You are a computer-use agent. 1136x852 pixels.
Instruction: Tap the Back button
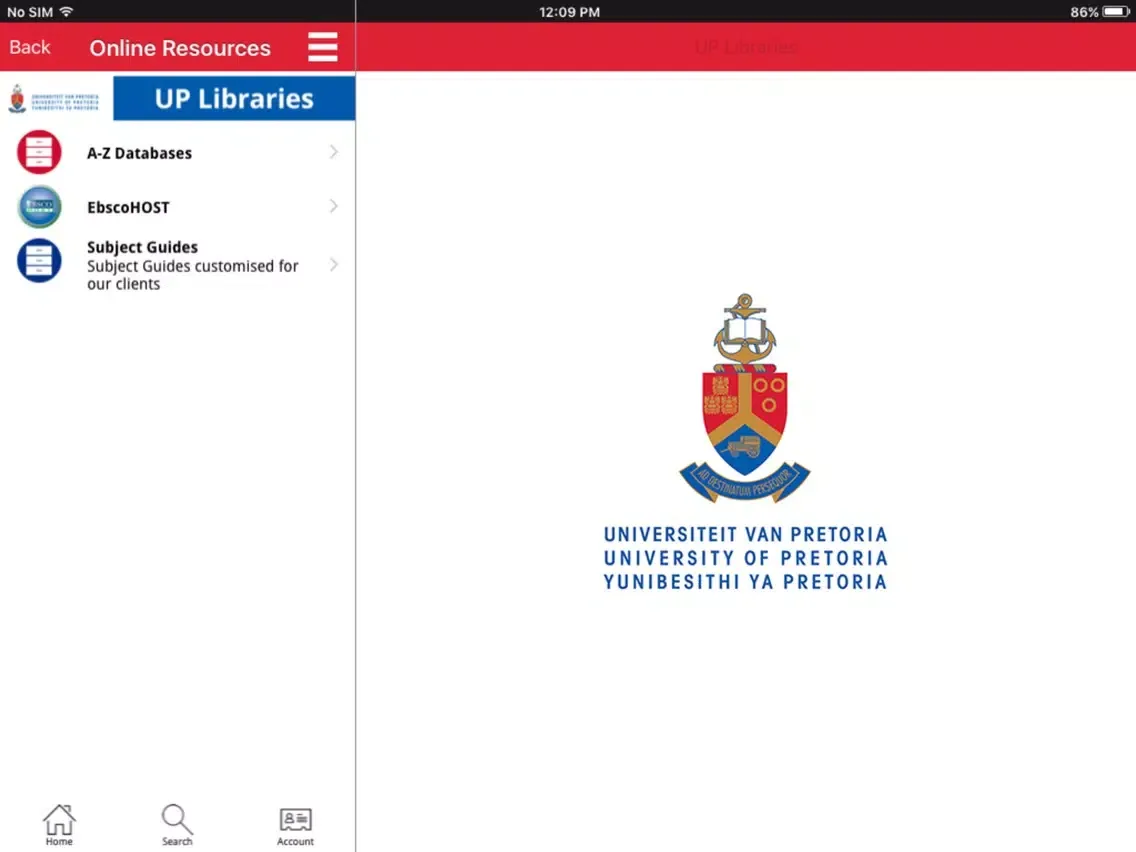coord(30,48)
